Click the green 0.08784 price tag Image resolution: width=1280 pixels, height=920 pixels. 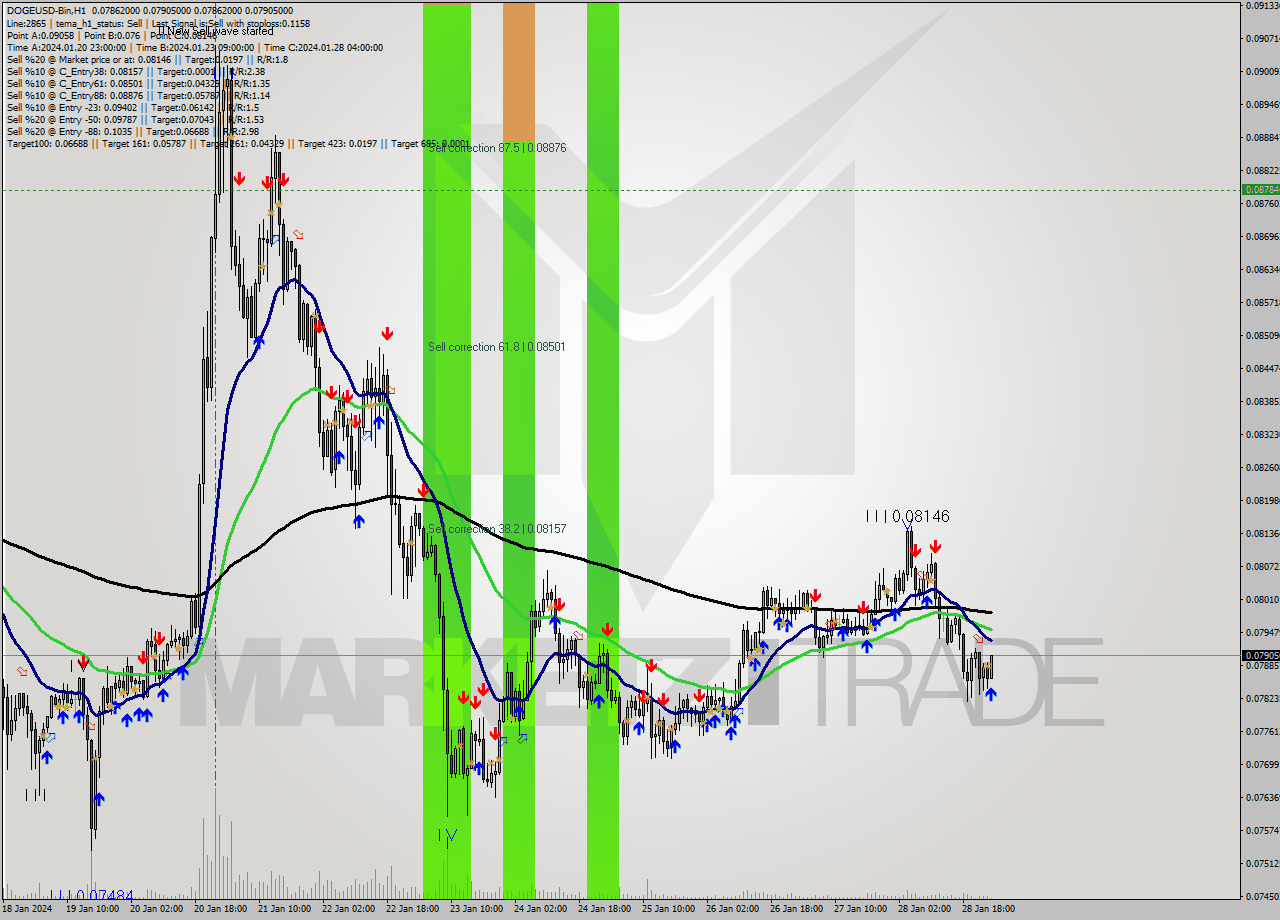click(1260, 189)
